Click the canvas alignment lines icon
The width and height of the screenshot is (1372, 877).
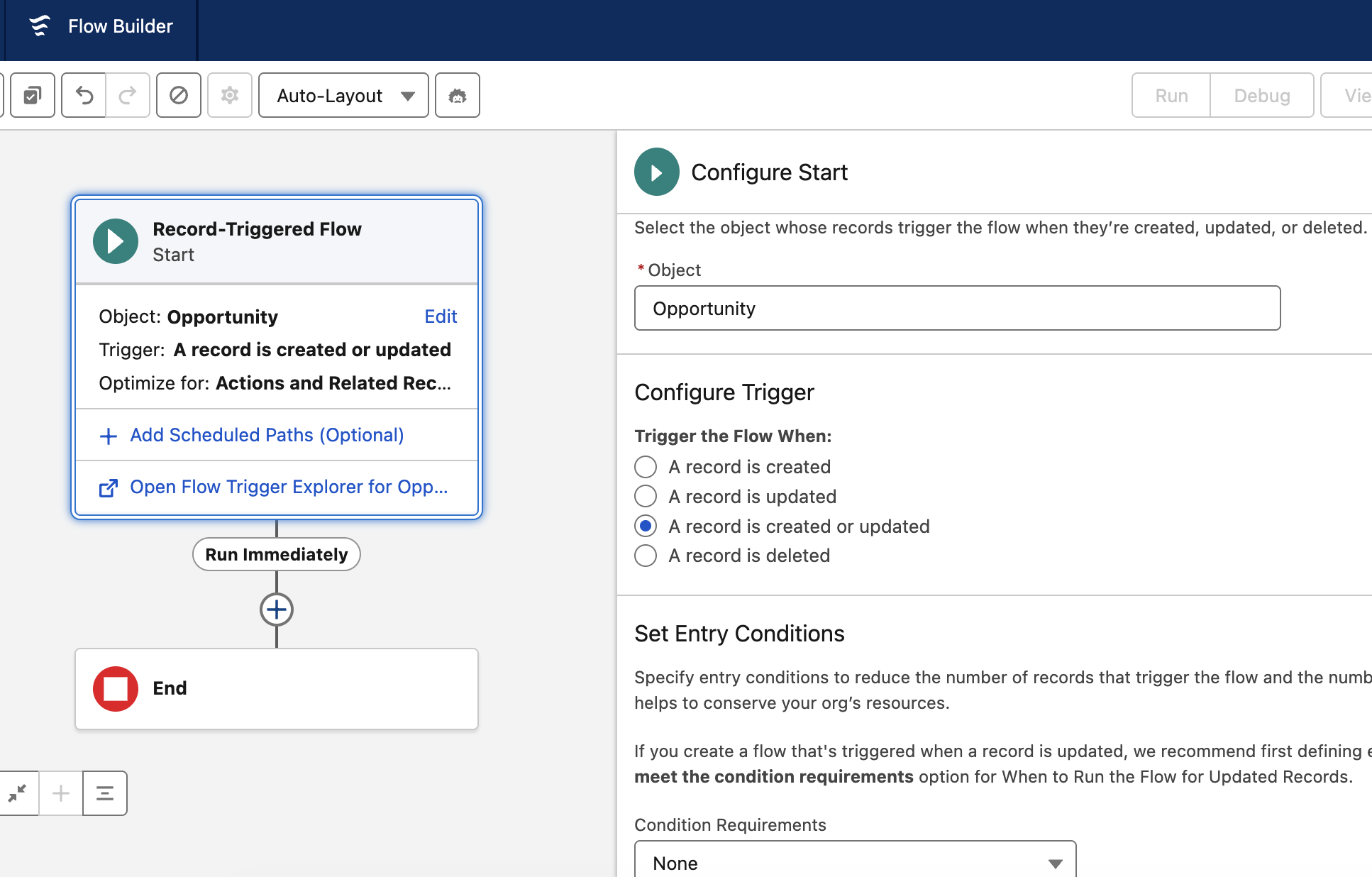[x=105, y=793]
